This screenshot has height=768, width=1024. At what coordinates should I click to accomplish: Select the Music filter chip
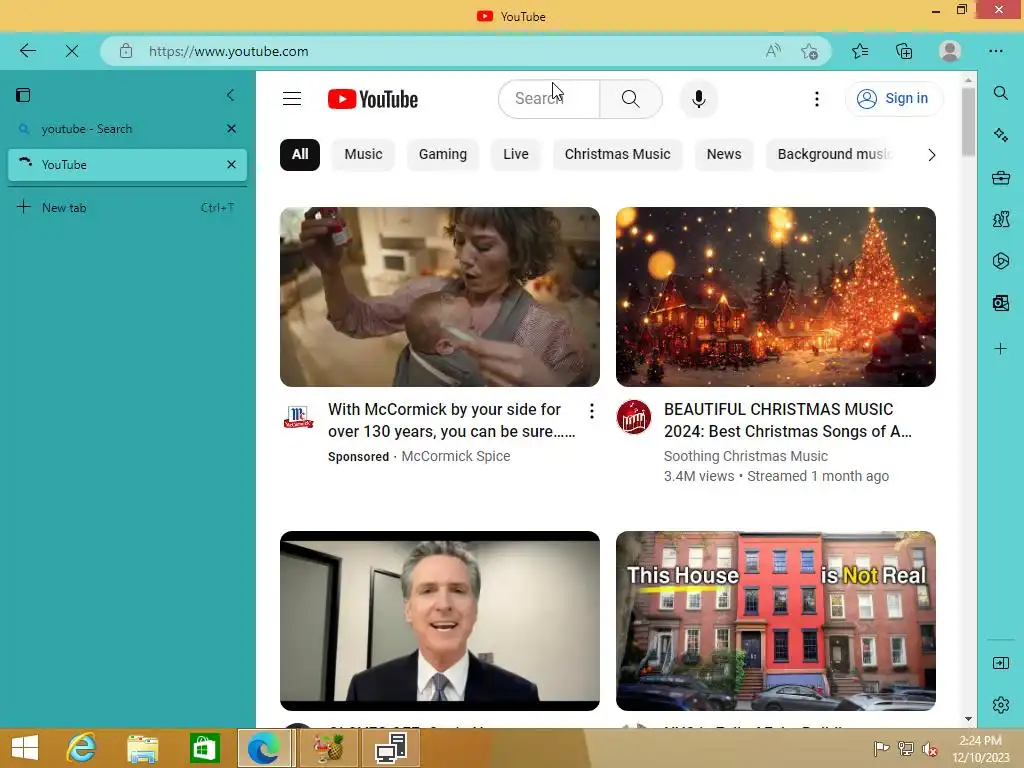click(x=363, y=155)
